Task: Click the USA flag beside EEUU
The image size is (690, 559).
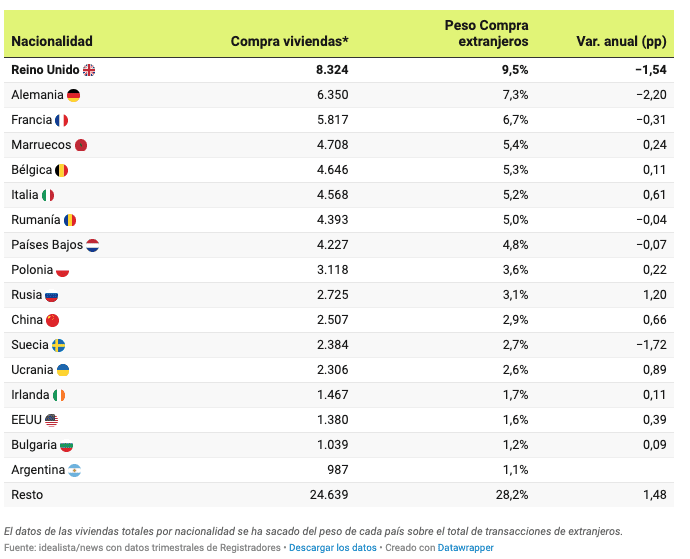Action: pos(52,420)
